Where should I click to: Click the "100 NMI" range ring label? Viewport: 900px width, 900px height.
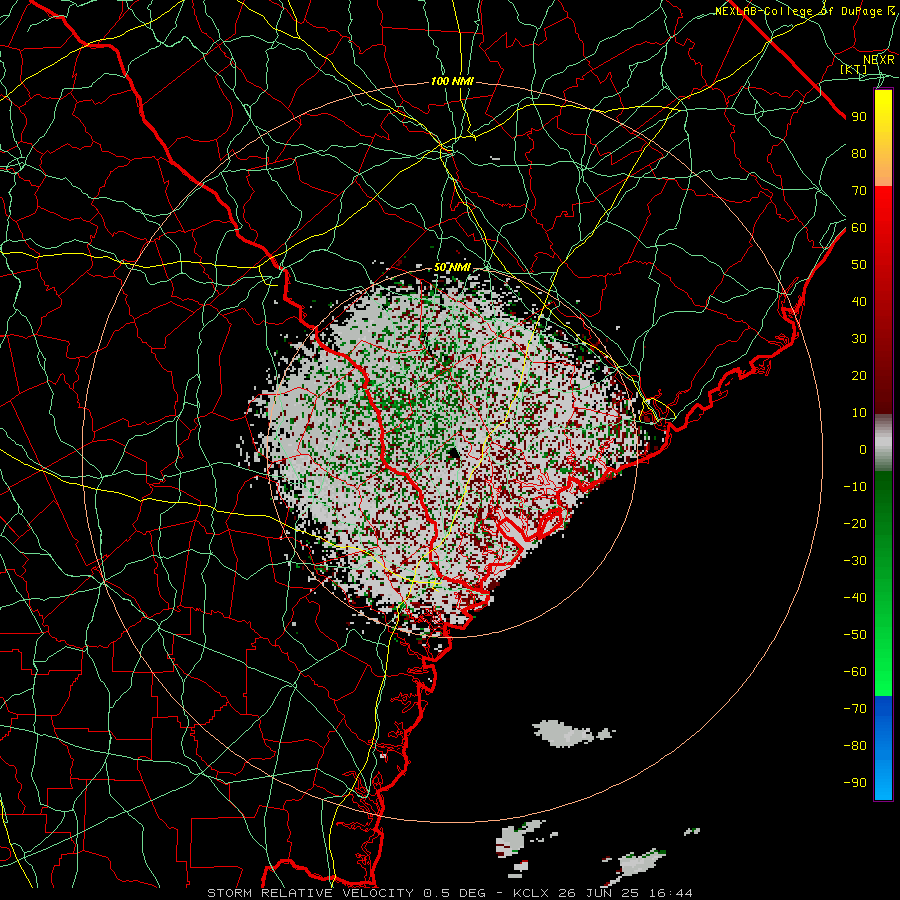pyautogui.click(x=452, y=82)
